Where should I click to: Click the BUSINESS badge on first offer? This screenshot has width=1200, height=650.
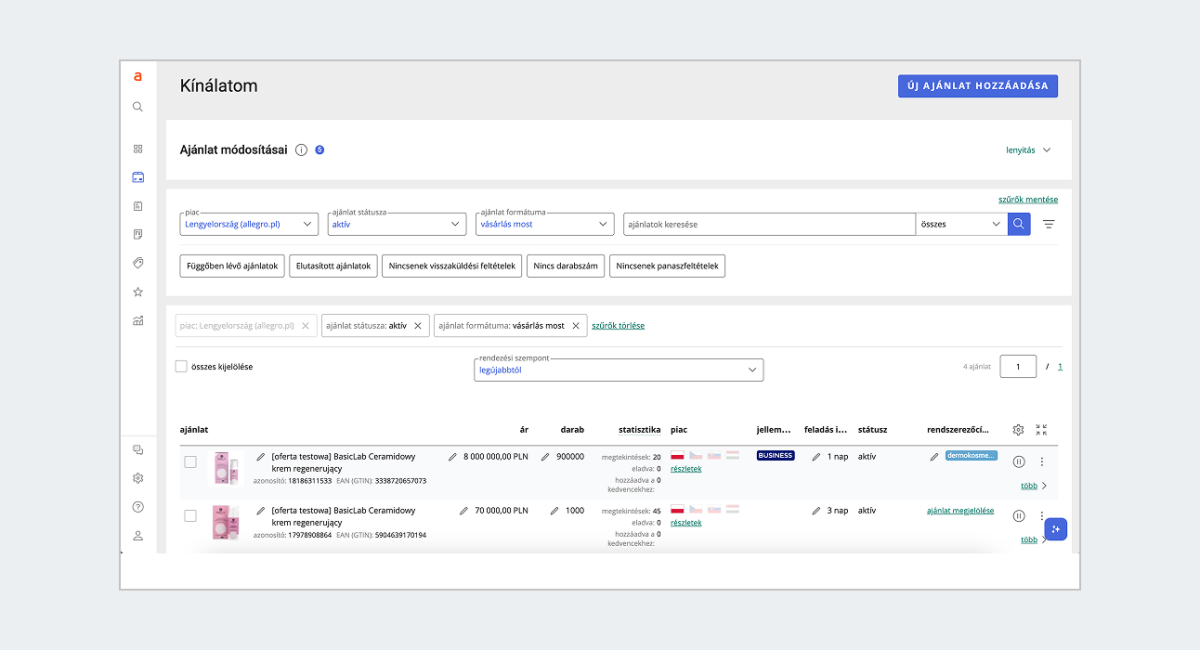click(x=776, y=456)
